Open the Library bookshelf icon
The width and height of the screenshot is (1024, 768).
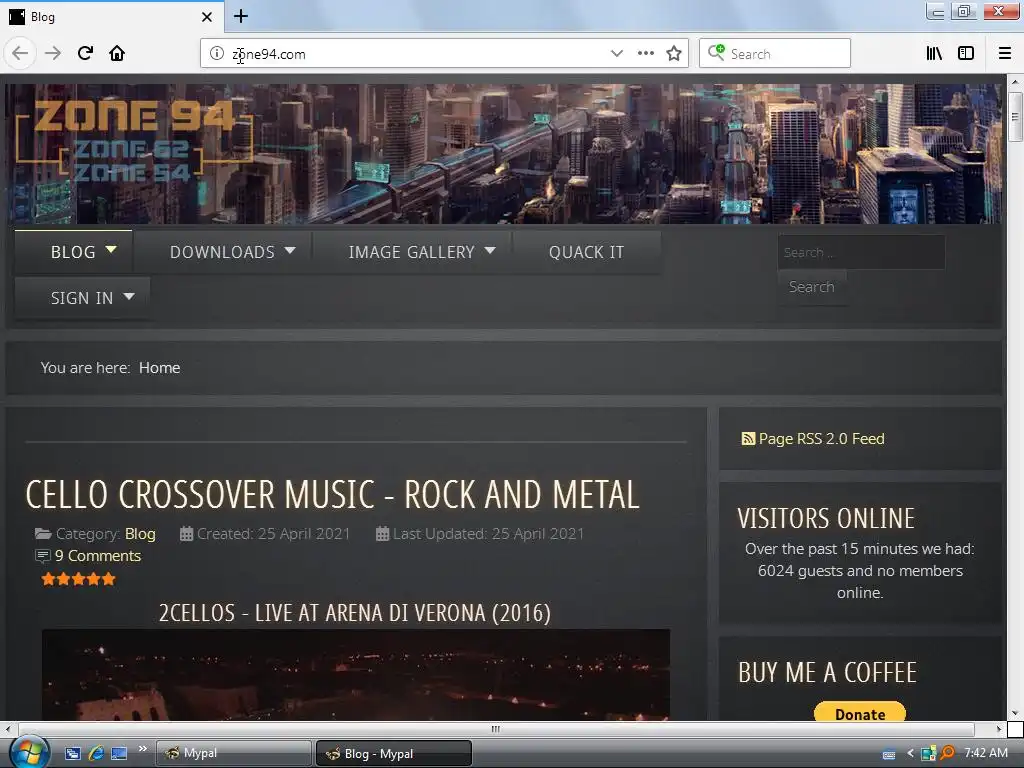935,54
